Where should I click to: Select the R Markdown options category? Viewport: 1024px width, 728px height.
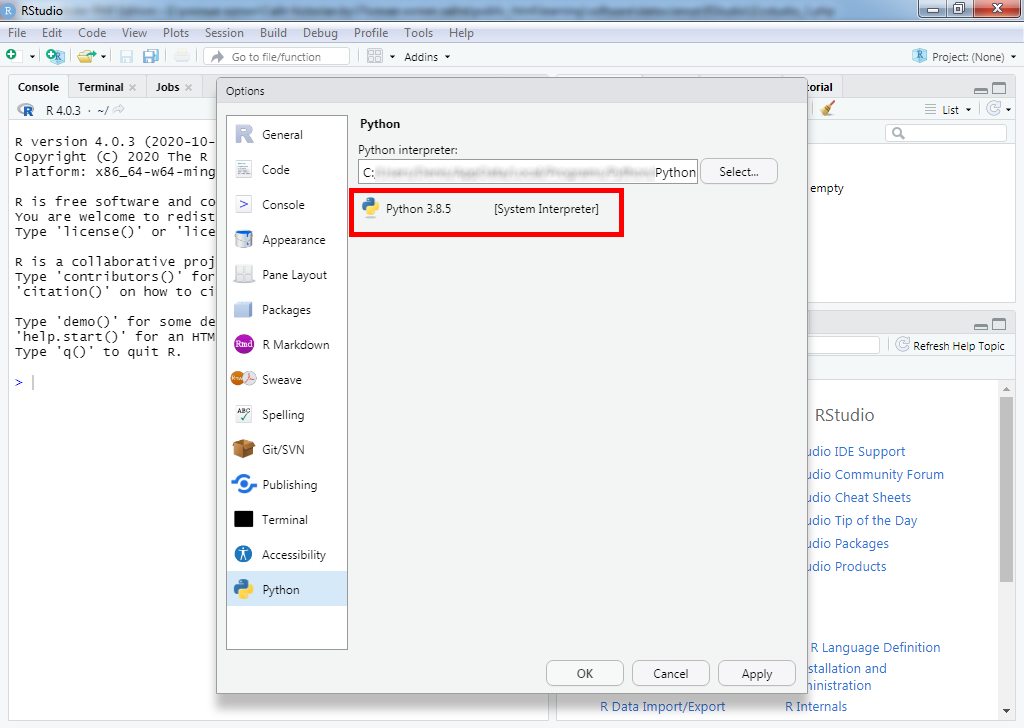pyautogui.click(x=295, y=345)
